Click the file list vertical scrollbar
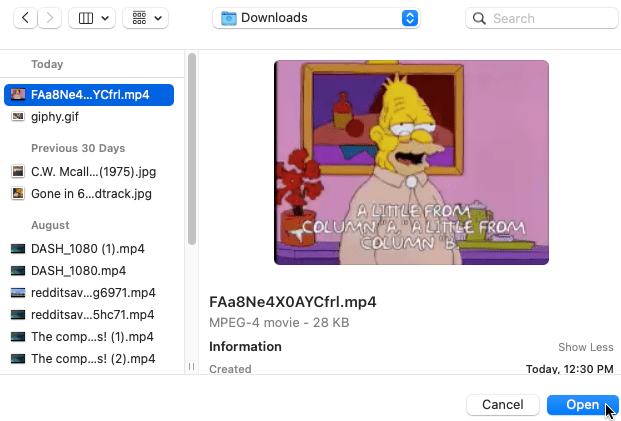Screen dimensions: 621x421 coord(192,149)
